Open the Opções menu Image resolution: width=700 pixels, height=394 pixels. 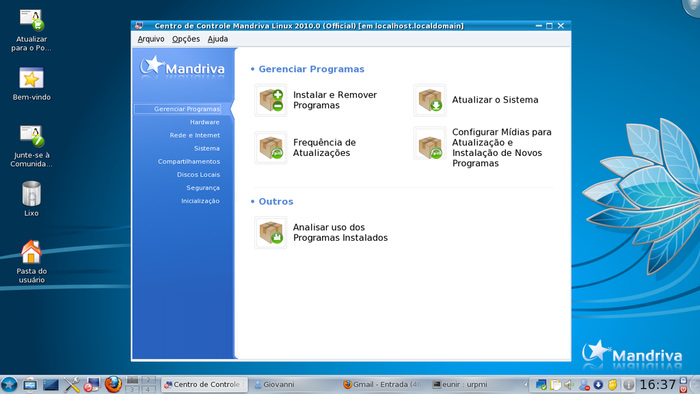coord(186,39)
